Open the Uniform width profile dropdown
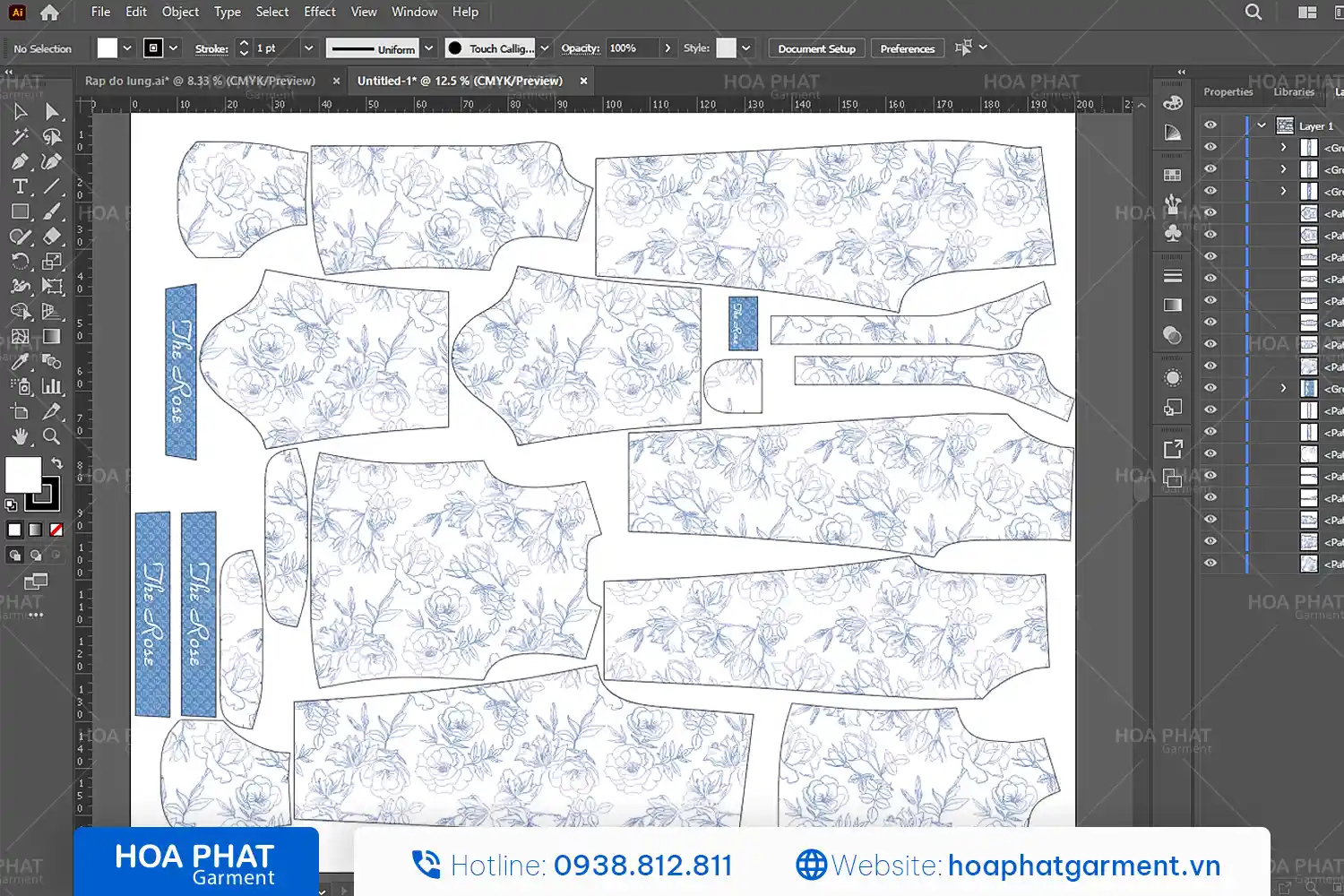Image resolution: width=1344 pixels, height=896 pixels. pyautogui.click(x=428, y=48)
